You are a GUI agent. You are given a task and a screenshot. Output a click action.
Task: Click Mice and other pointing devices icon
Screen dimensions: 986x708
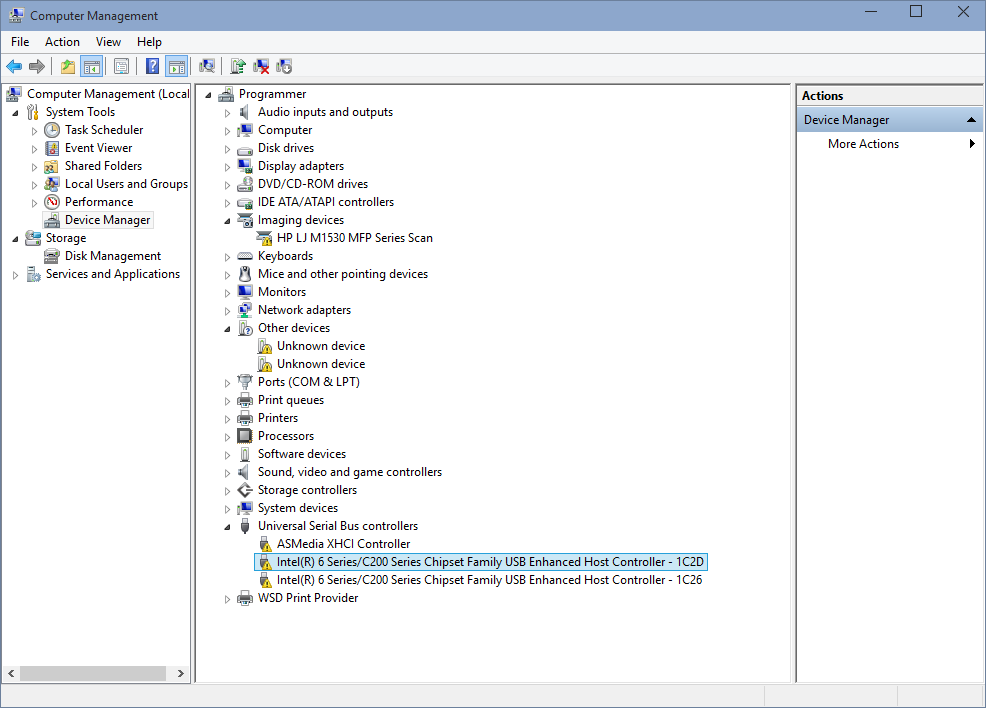coord(245,274)
